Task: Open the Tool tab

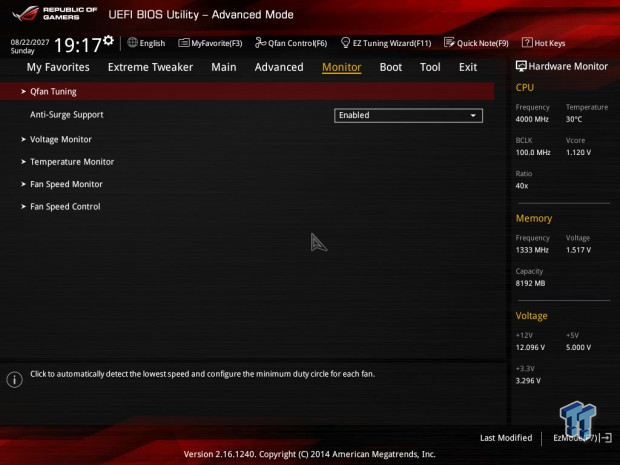Action: [x=430, y=67]
